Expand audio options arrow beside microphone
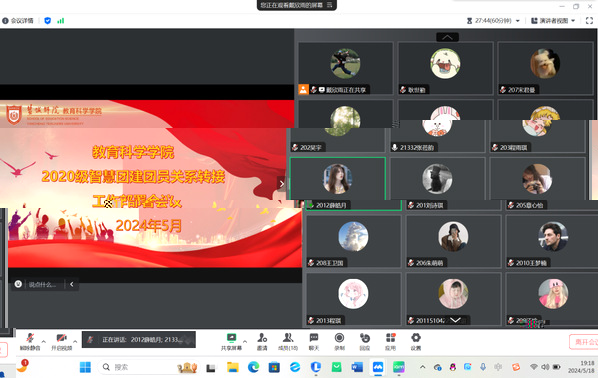The width and height of the screenshot is (598, 378). coord(43,341)
